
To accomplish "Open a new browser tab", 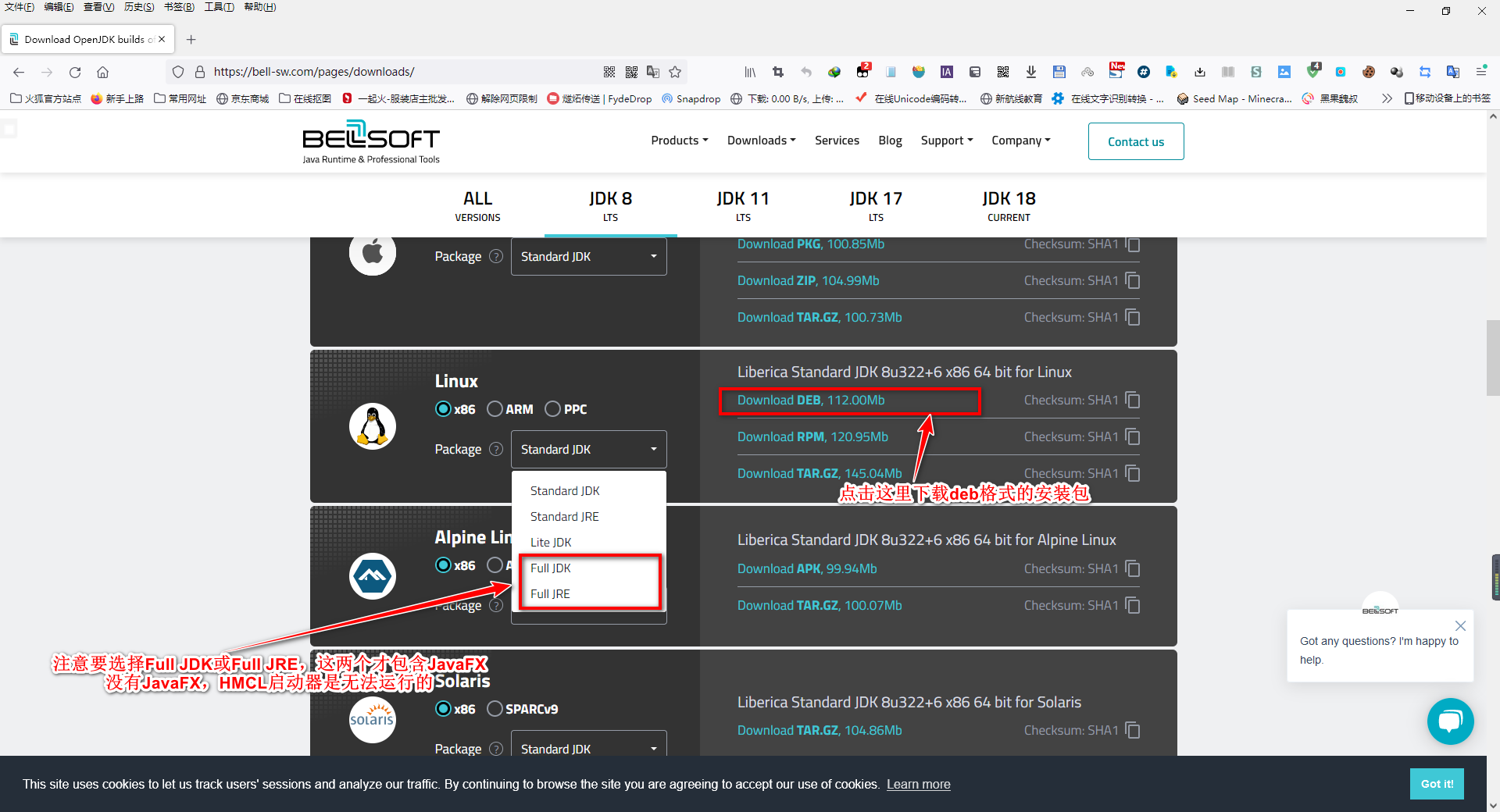I will (191, 39).
